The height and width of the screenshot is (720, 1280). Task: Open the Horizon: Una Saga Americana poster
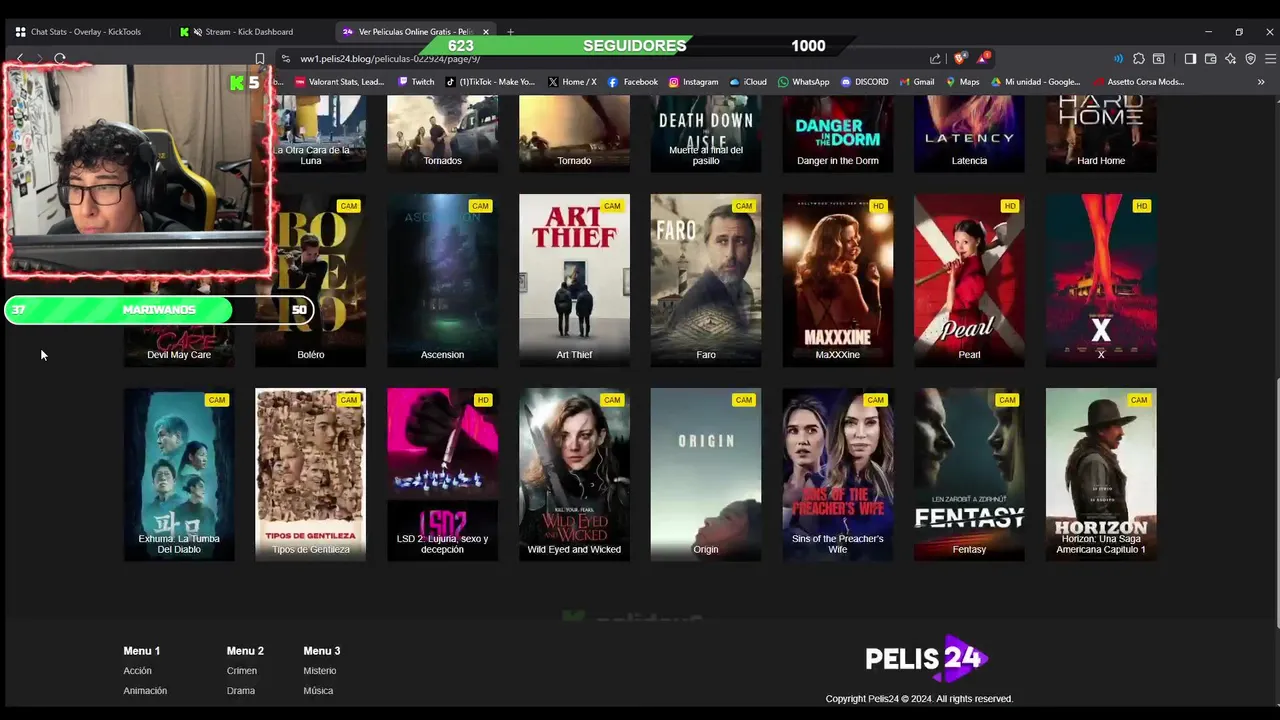pos(1101,474)
